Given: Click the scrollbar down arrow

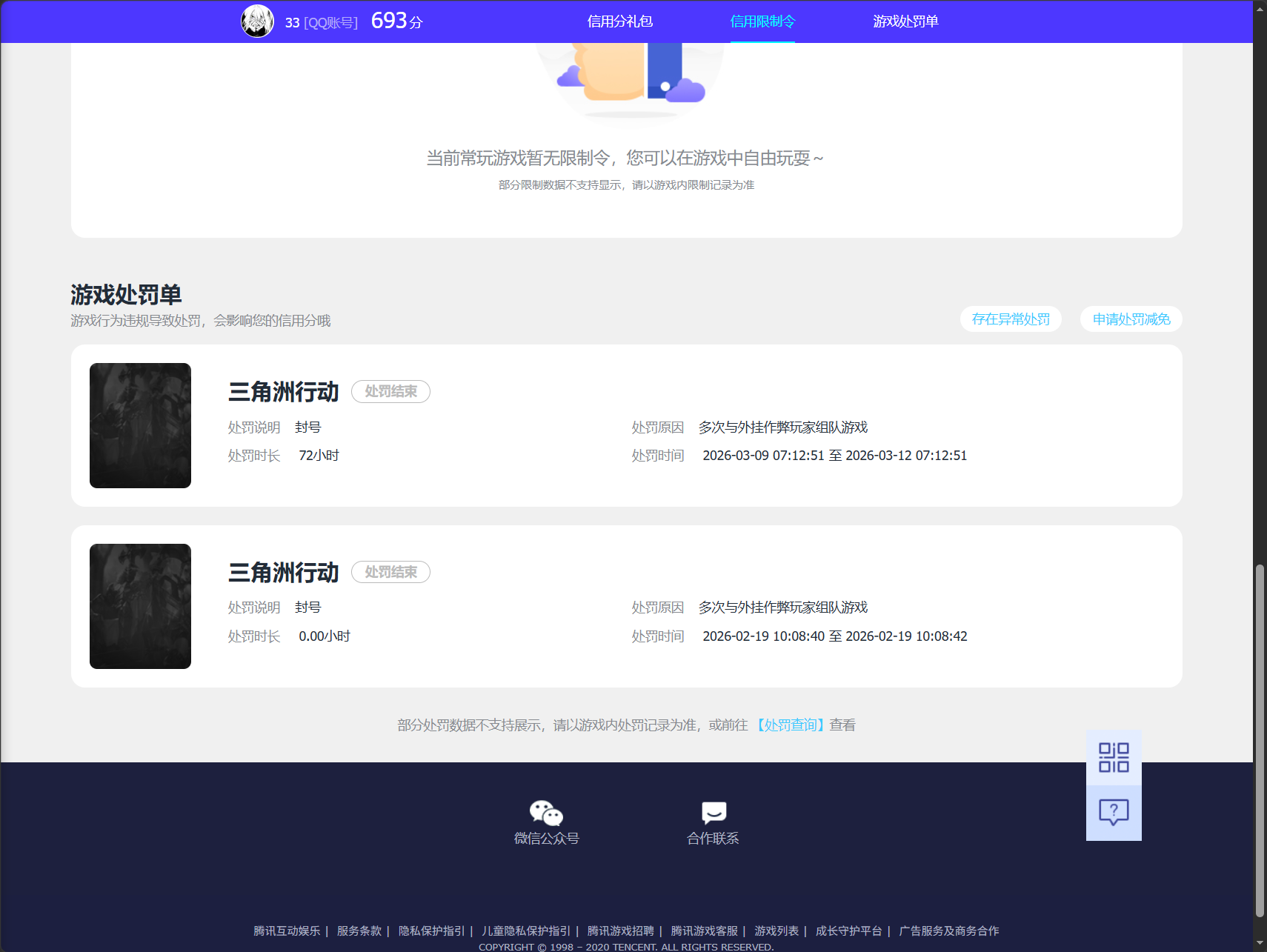Looking at the screenshot, I should point(1260,945).
